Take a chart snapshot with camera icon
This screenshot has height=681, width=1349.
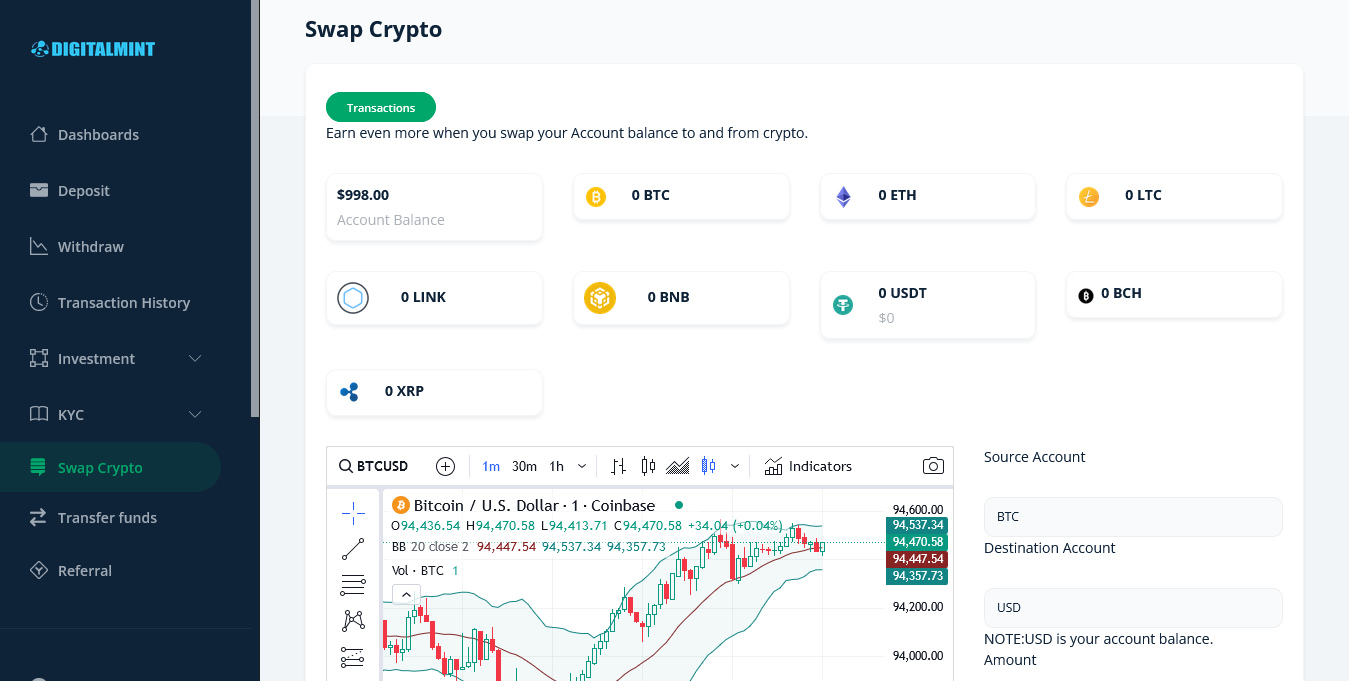tap(933, 466)
